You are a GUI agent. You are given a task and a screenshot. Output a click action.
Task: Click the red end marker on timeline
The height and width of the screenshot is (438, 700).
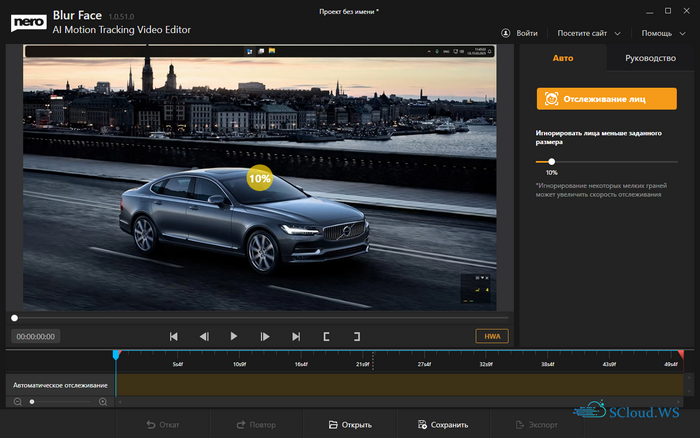pos(681,355)
